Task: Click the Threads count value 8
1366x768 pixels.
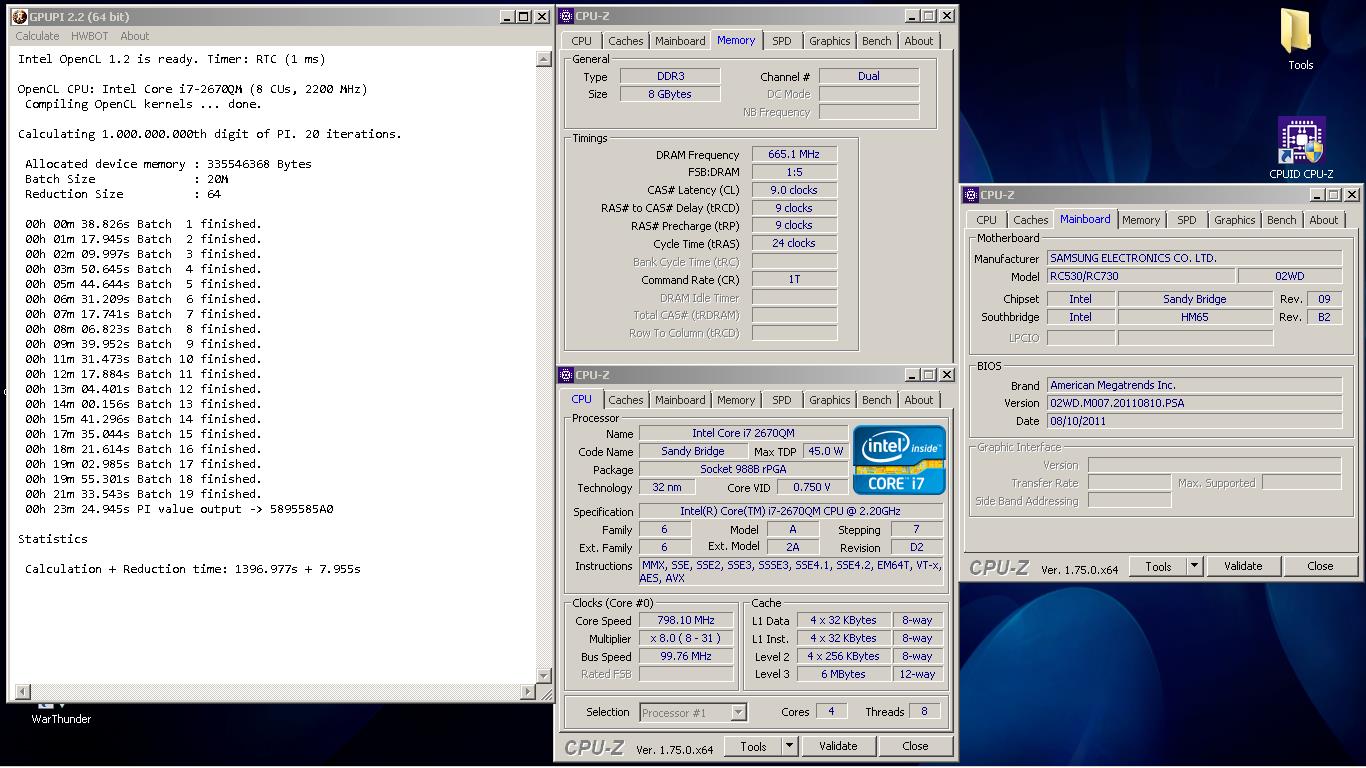Action: [x=924, y=712]
